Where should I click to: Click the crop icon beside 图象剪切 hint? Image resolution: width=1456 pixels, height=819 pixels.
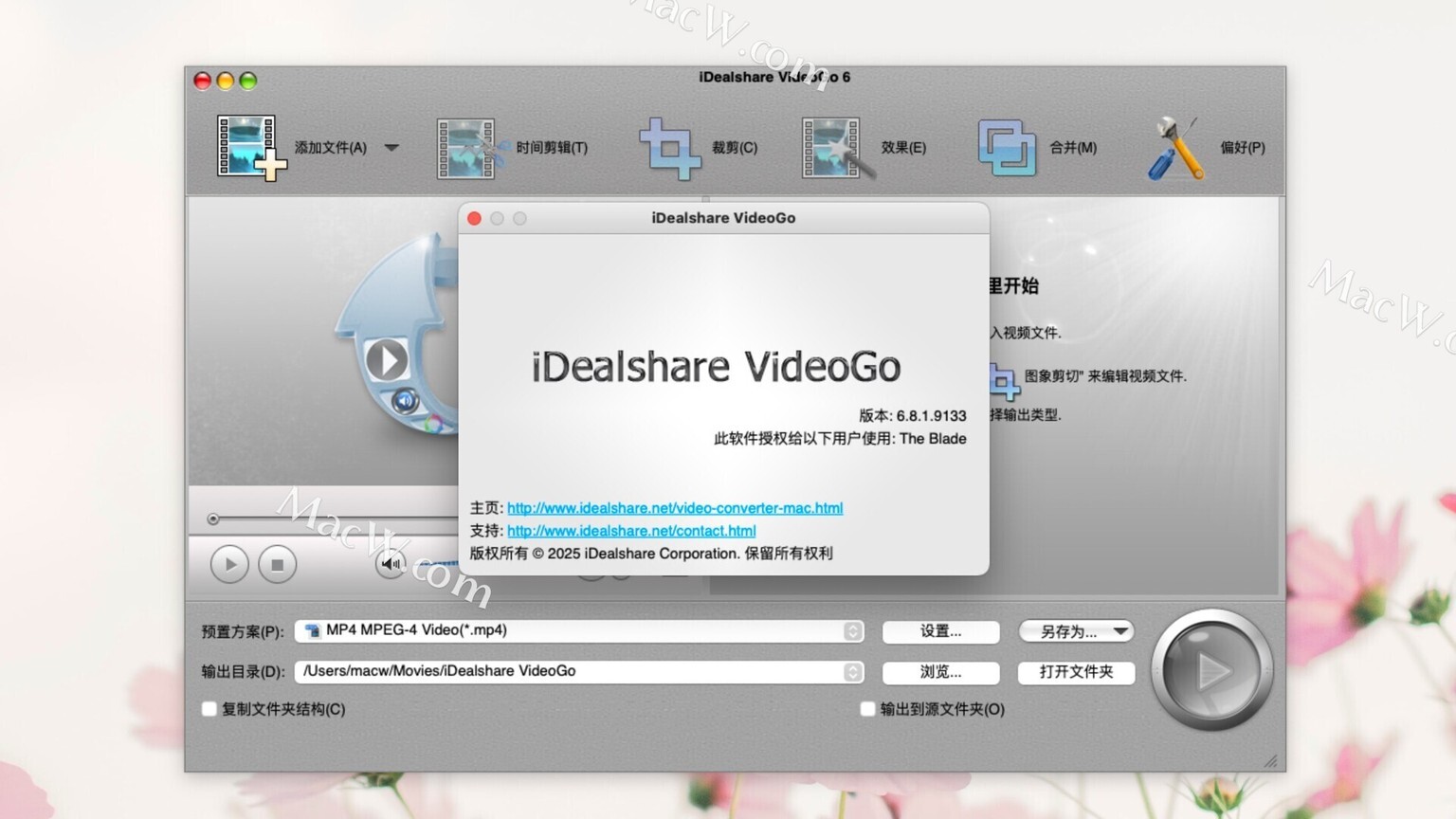coord(1004,380)
